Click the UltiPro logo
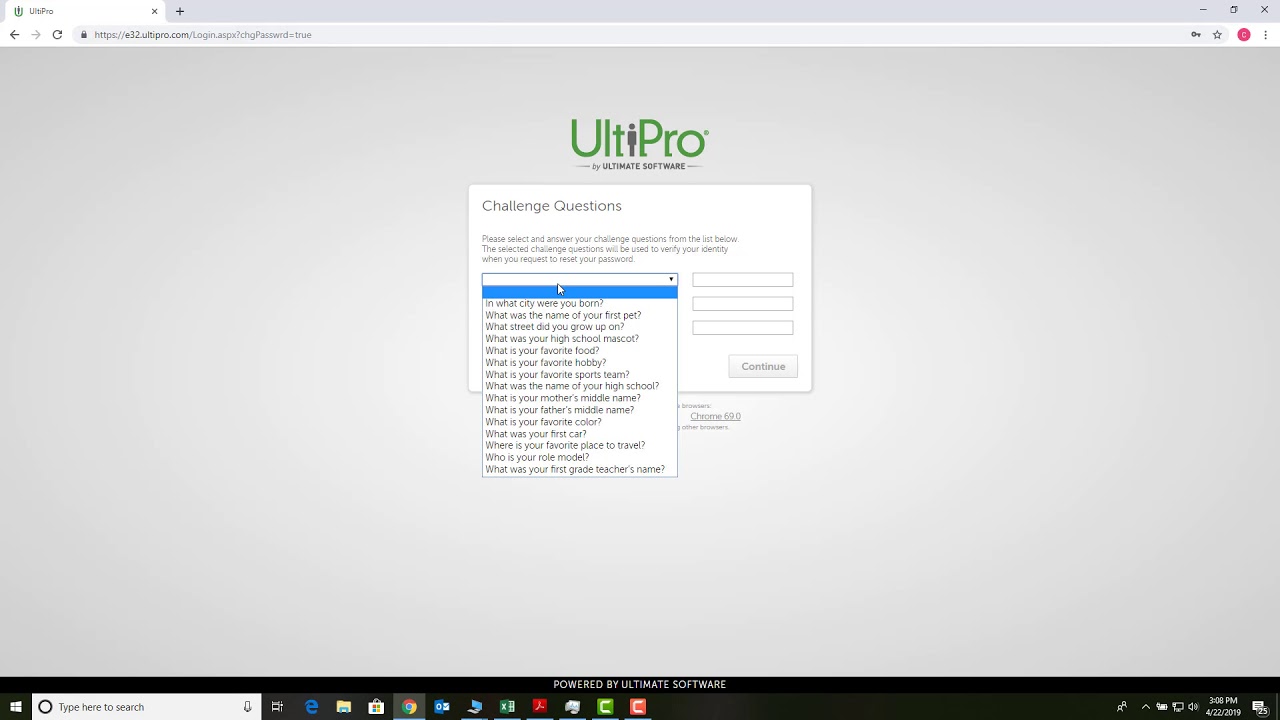The height and width of the screenshot is (720, 1280). coord(640,144)
